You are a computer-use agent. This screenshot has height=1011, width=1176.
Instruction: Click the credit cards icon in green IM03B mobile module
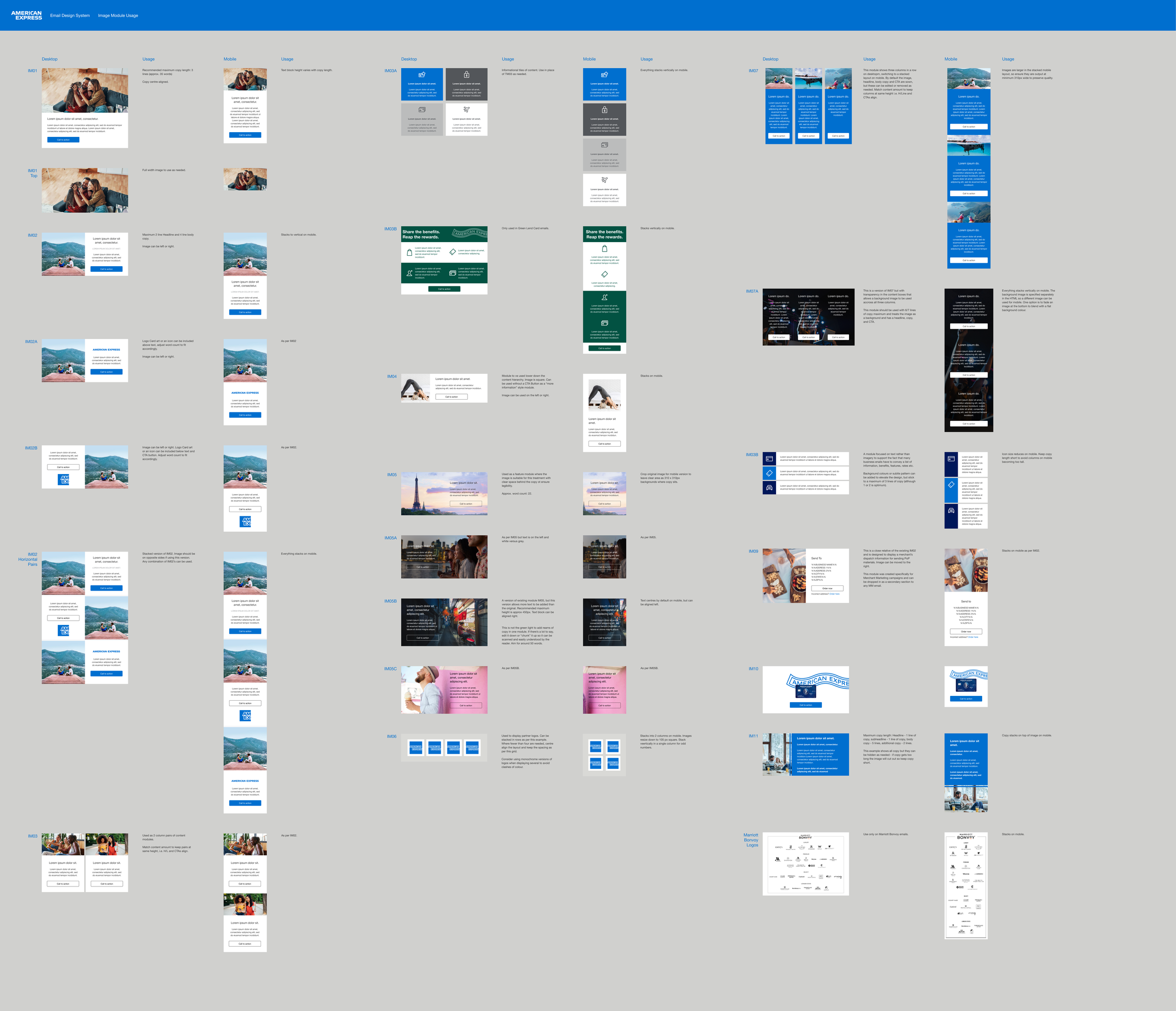tap(604, 323)
